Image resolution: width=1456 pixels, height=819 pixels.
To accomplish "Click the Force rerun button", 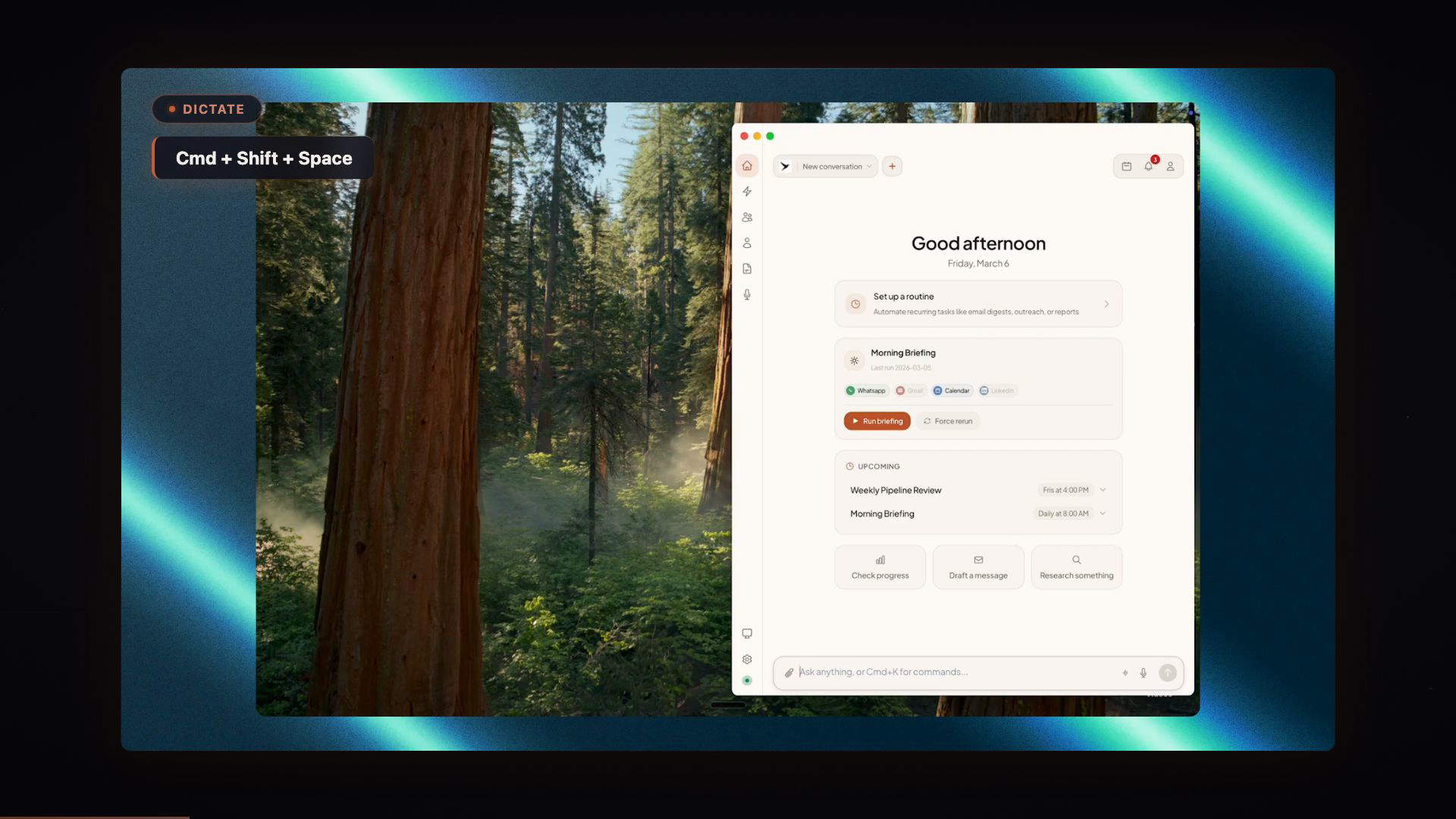I will (x=948, y=421).
